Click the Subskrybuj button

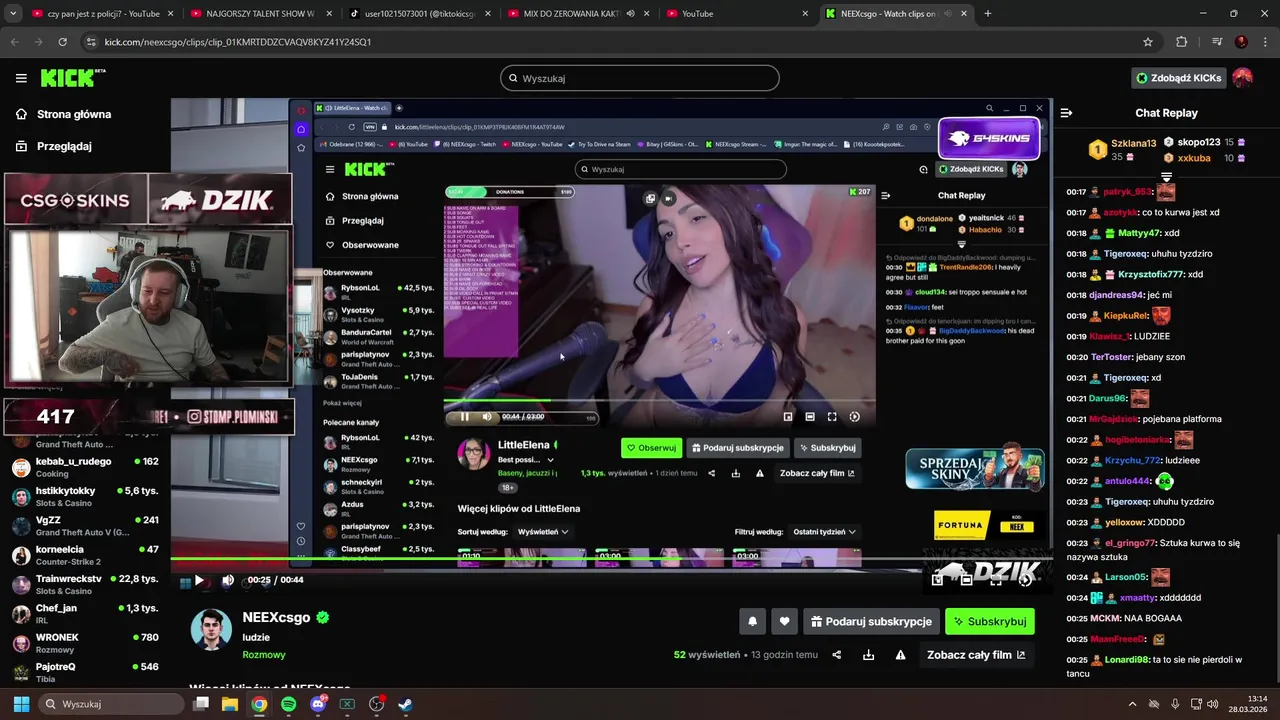click(990, 621)
